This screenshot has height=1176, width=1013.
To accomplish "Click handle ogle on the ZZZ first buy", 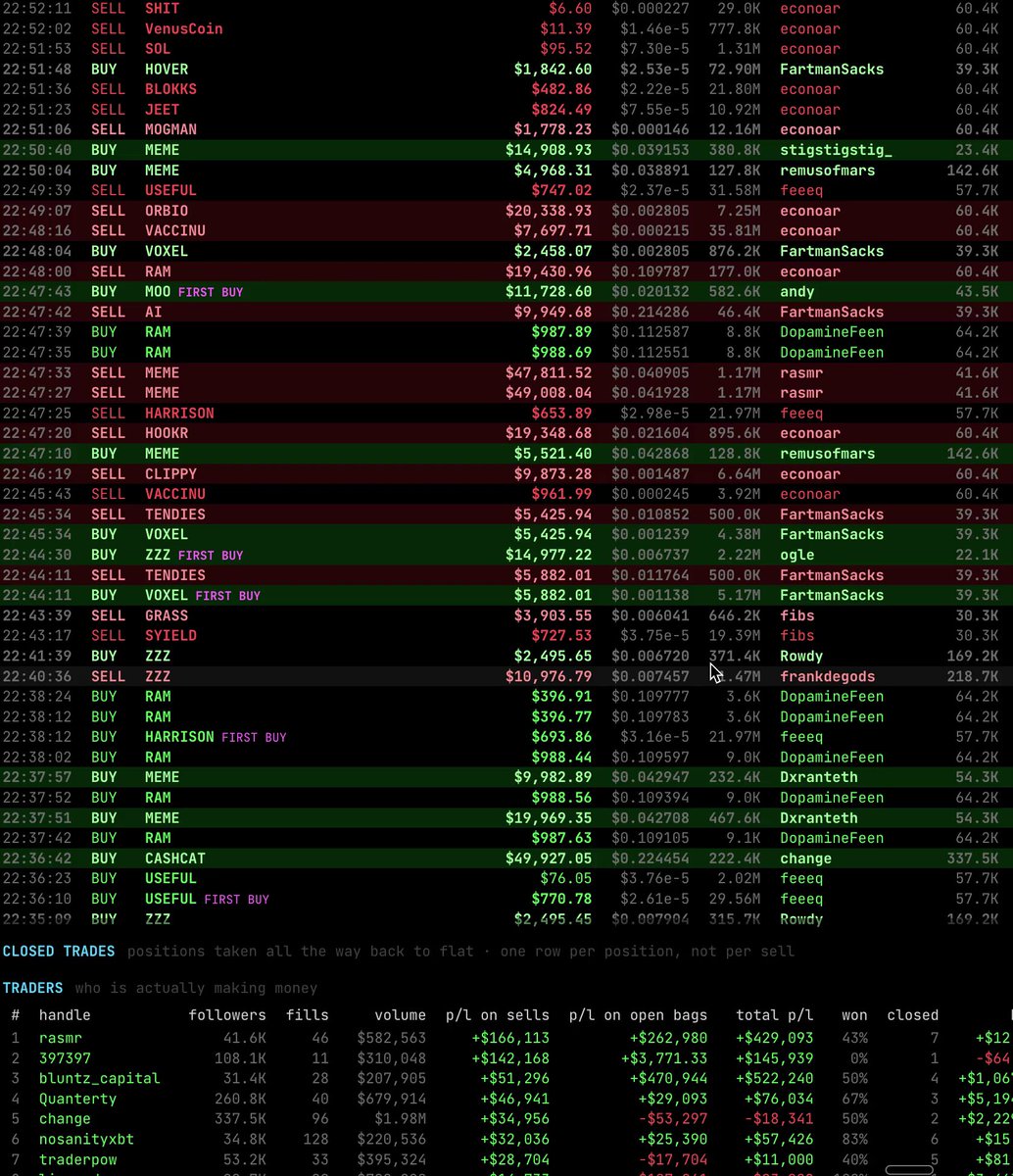I will point(797,555).
